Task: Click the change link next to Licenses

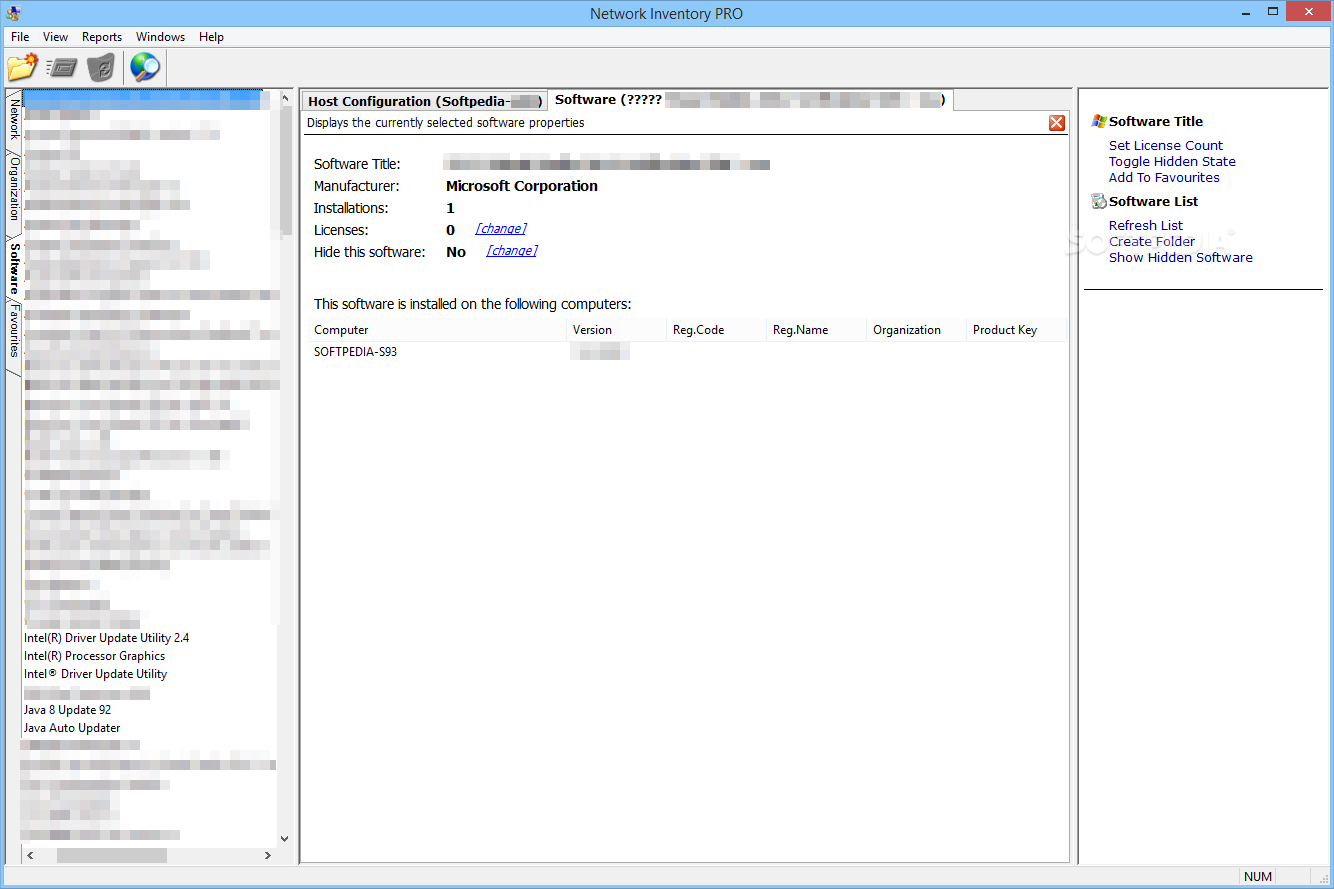Action: (x=501, y=229)
